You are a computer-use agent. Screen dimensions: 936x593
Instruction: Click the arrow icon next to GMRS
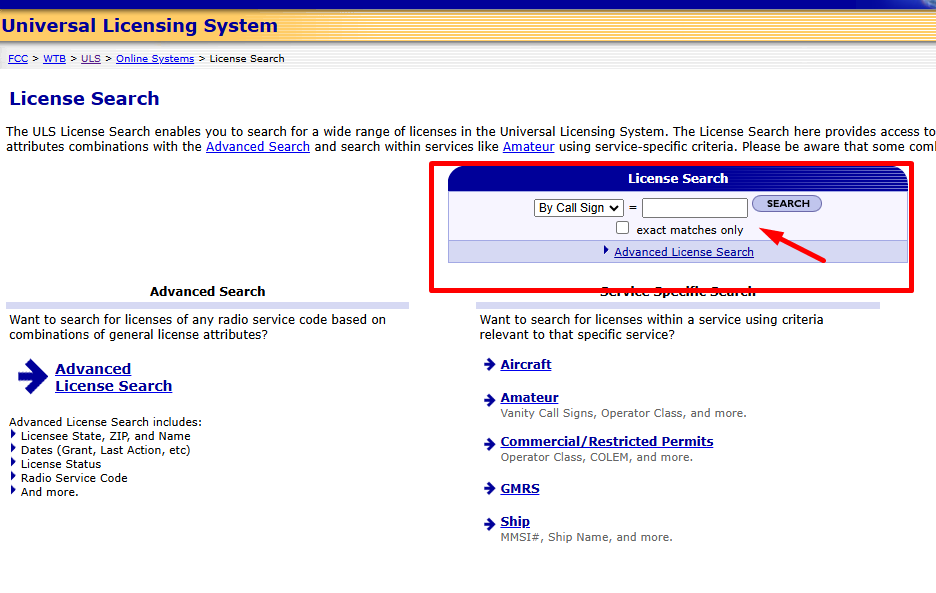pyautogui.click(x=489, y=488)
